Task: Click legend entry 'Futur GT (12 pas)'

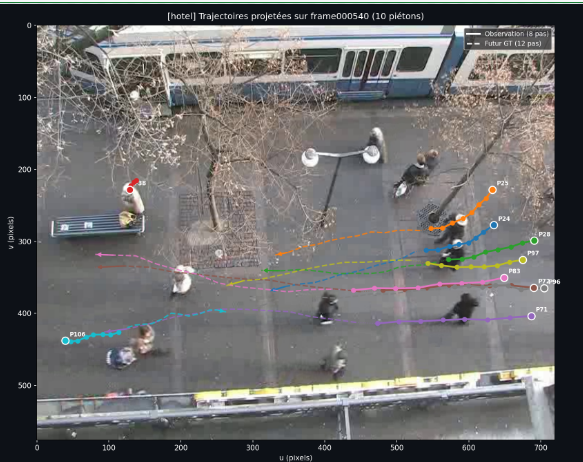Action: click(x=513, y=43)
